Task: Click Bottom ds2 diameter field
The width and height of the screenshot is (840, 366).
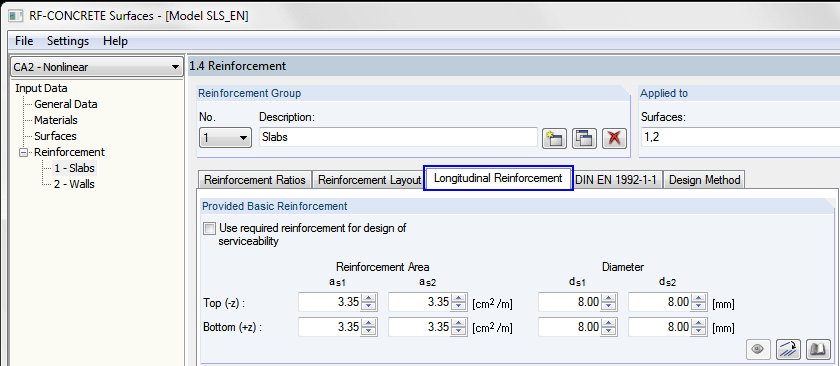Action: click(x=659, y=326)
